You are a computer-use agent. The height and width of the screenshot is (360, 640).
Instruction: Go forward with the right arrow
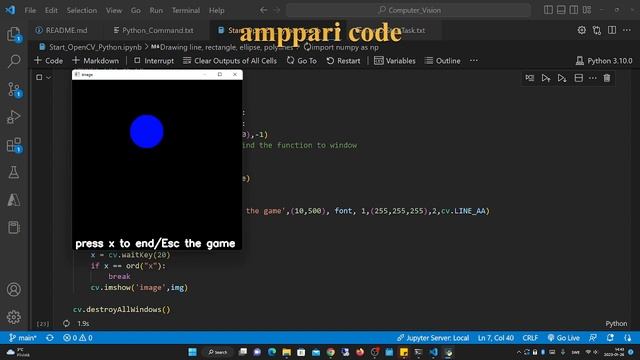(x=277, y=10)
